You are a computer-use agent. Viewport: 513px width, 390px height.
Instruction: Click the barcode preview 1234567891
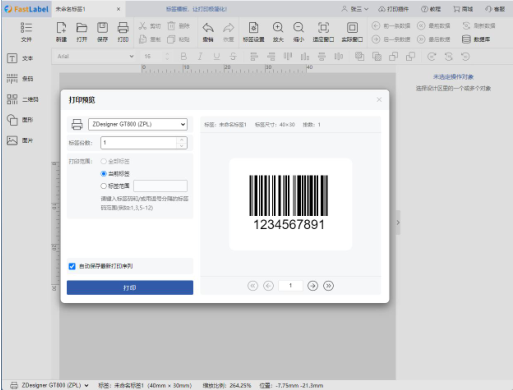point(289,203)
